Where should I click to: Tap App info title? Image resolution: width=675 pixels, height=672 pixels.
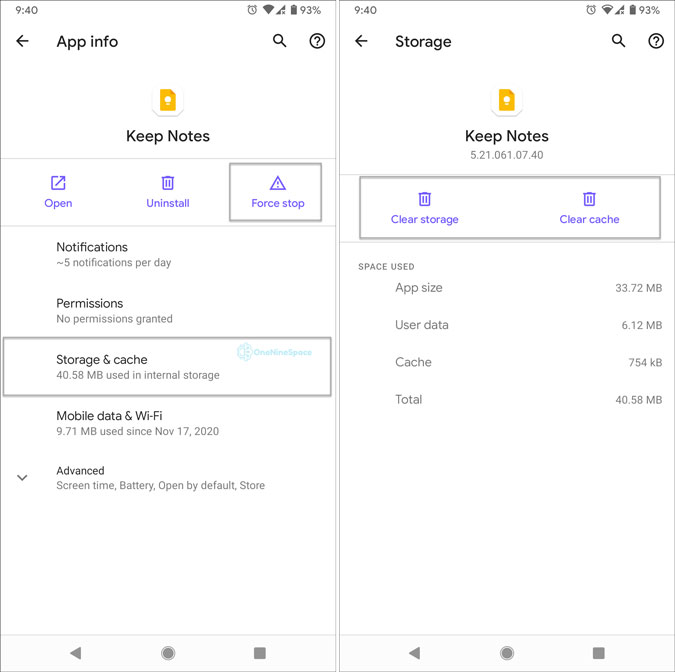point(87,42)
